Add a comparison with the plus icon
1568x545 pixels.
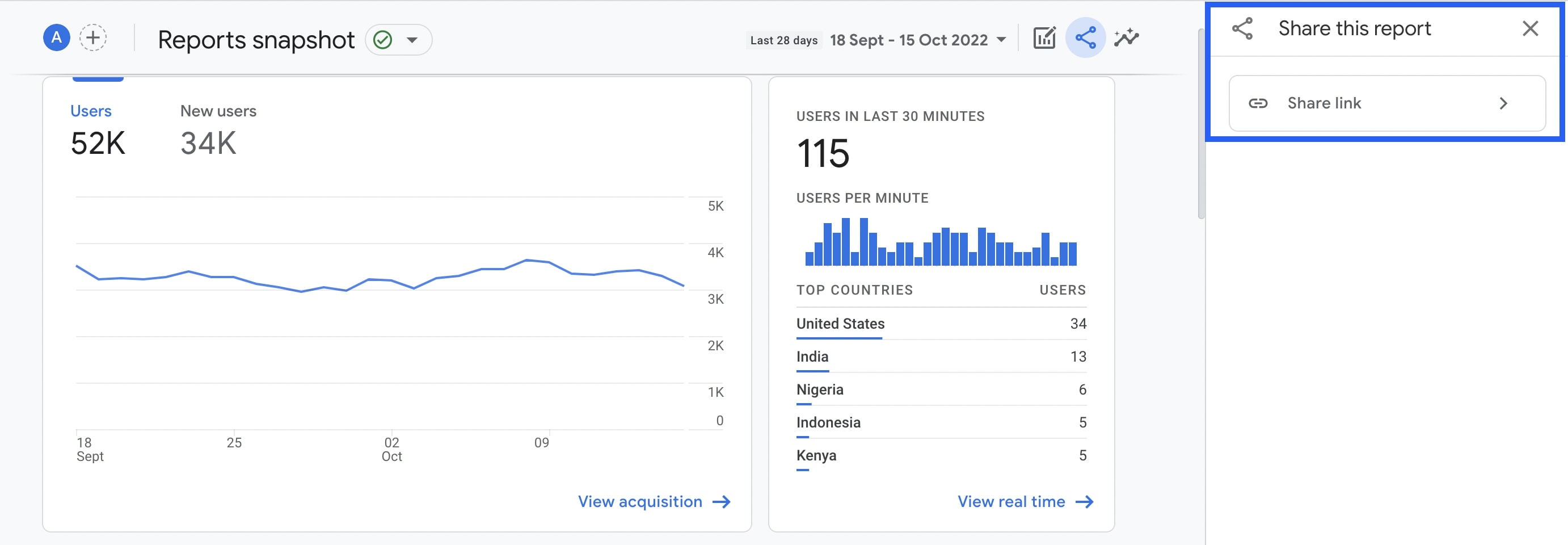tap(93, 39)
